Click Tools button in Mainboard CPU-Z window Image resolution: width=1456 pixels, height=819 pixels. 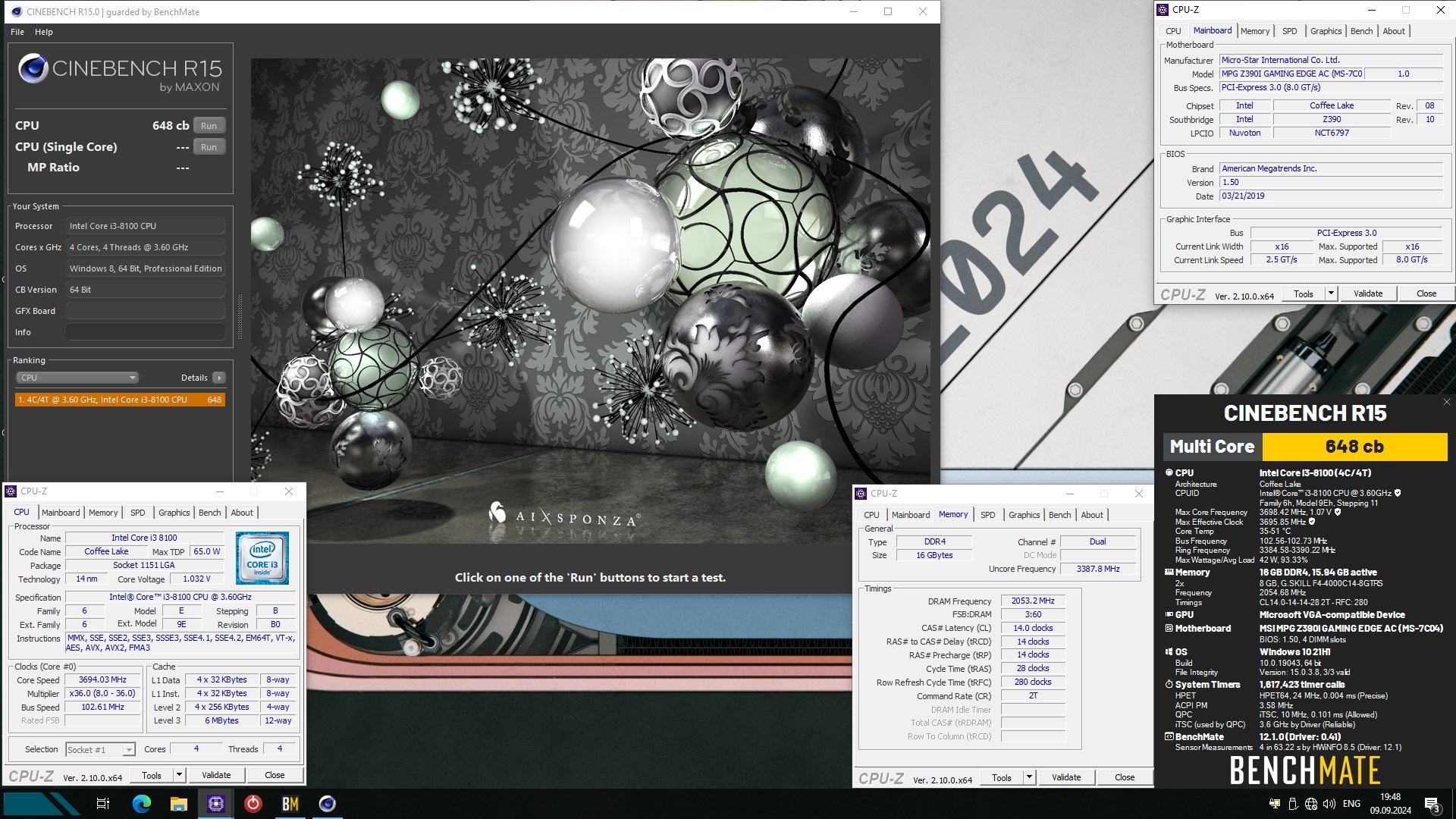[x=1304, y=293]
